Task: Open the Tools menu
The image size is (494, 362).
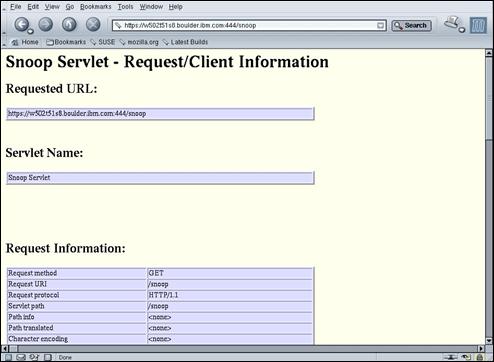Action: 125,7
